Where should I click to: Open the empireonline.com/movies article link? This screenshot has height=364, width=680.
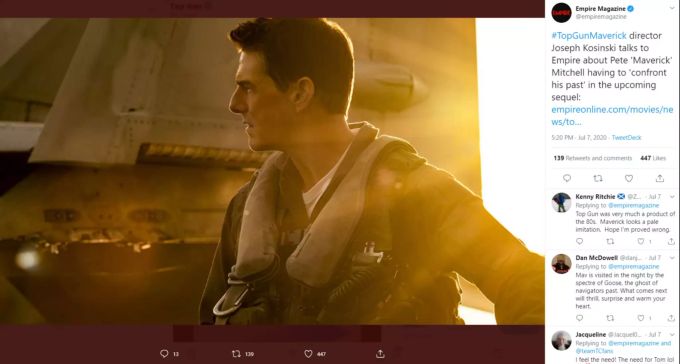[x=612, y=115]
